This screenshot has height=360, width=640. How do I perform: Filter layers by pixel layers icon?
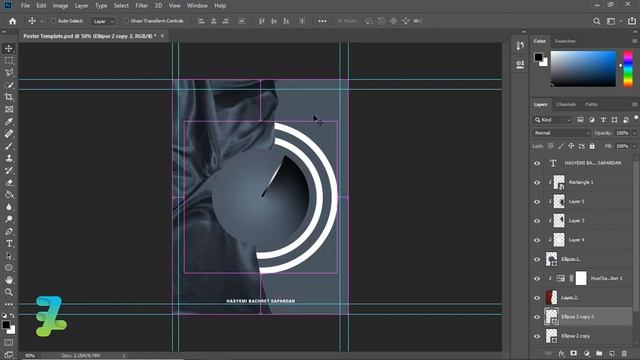click(x=580, y=120)
